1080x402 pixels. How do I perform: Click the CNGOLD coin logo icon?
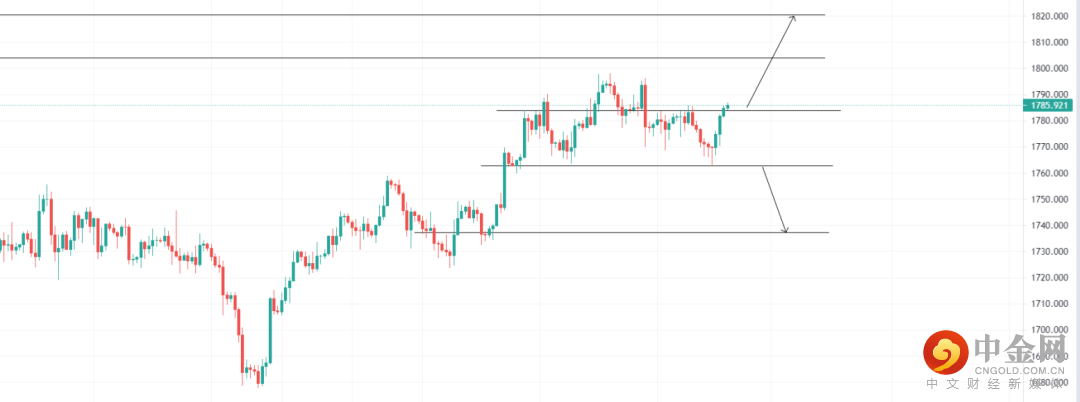click(944, 354)
